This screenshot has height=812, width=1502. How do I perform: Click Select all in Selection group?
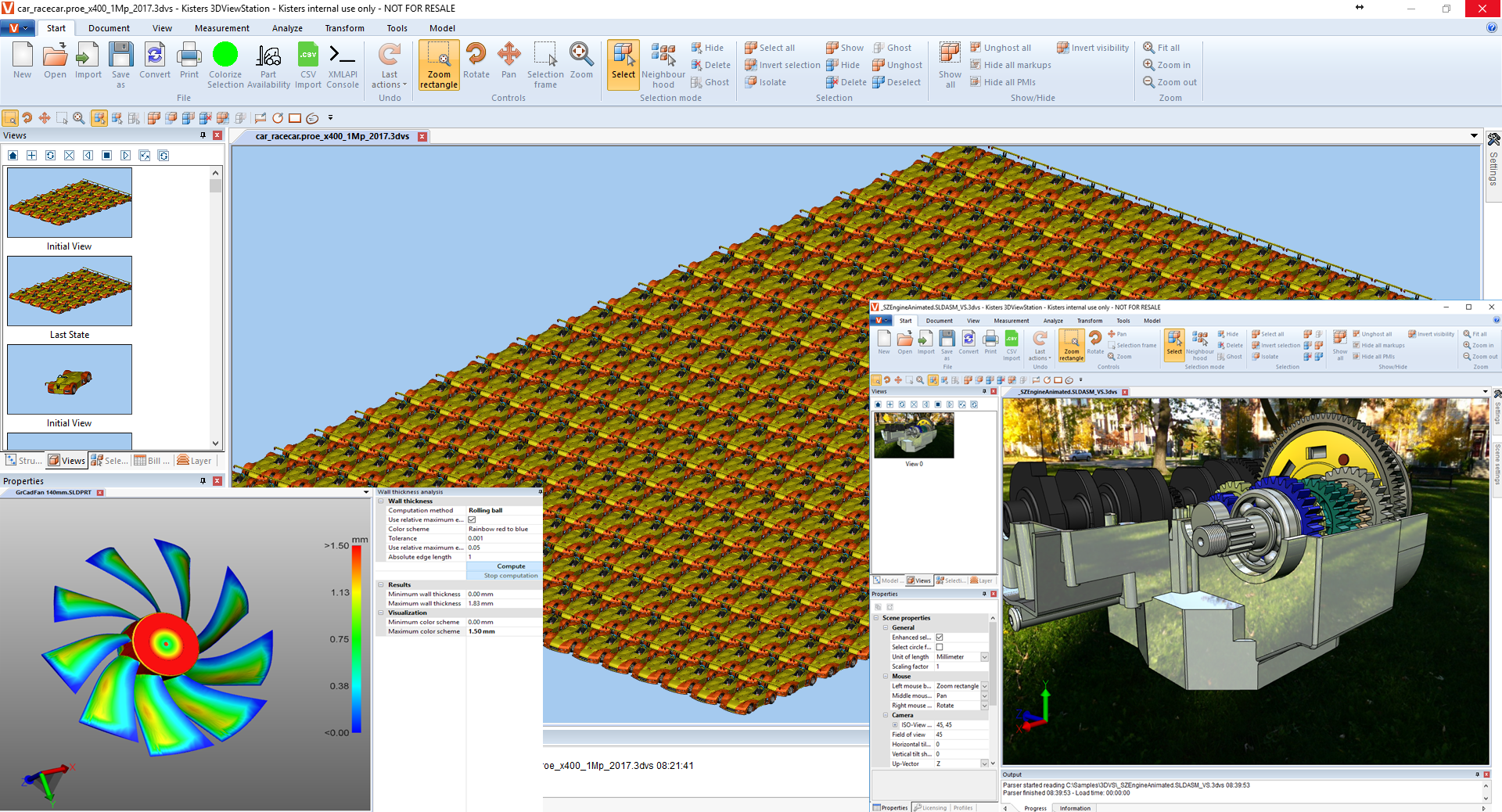pos(770,48)
